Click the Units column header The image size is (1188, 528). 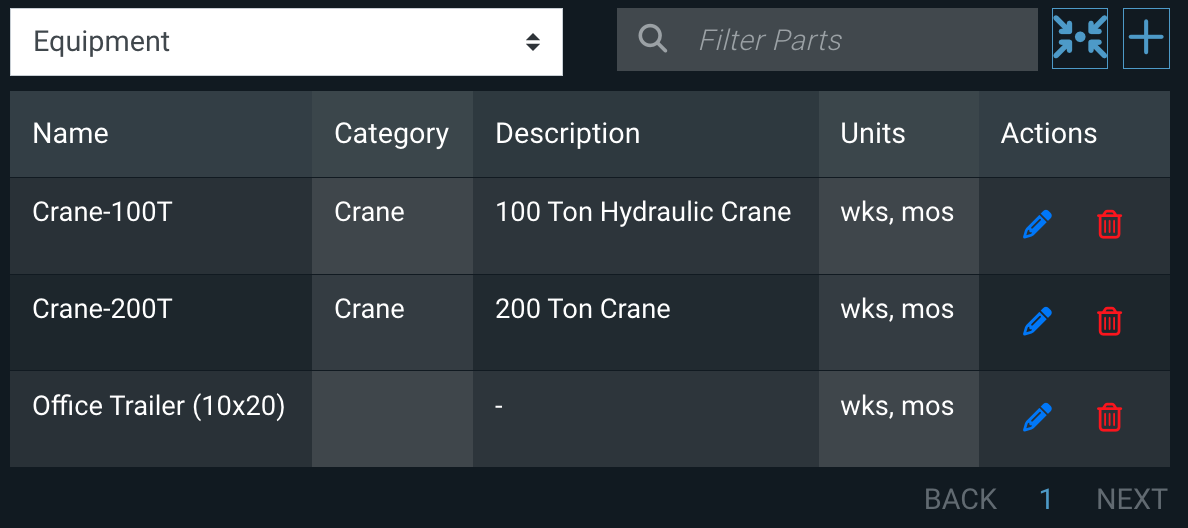pyautogui.click(x=873, y=134)
